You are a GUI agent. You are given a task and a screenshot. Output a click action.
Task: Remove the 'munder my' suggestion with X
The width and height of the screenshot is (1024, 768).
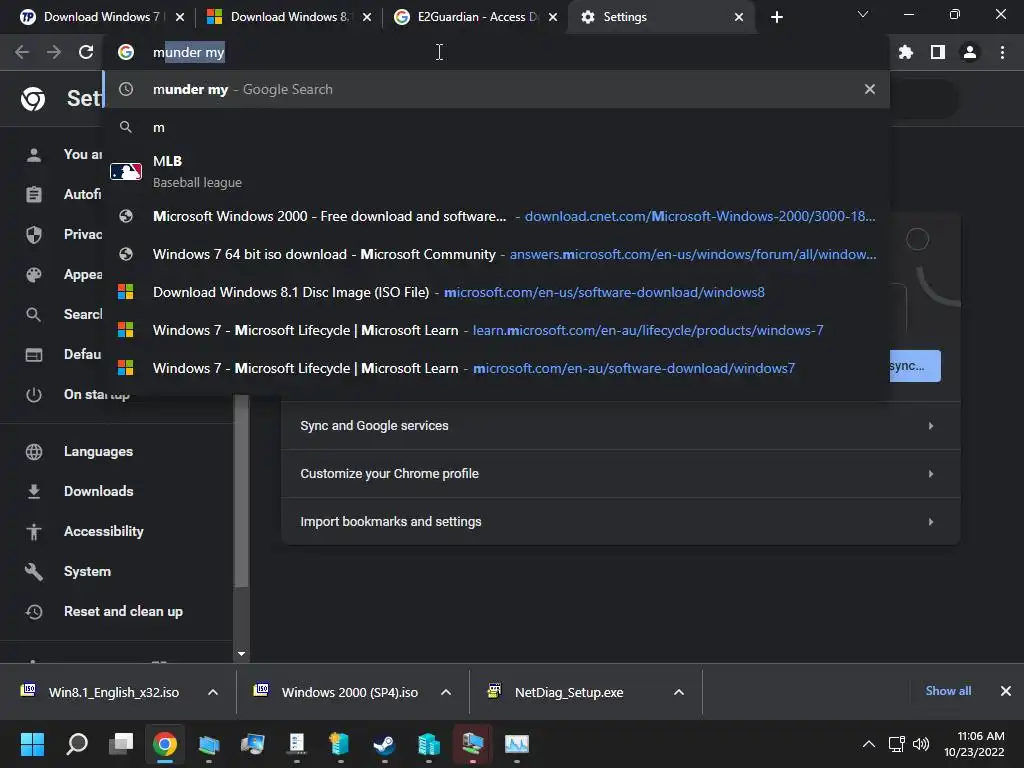[x=870, y=89]
